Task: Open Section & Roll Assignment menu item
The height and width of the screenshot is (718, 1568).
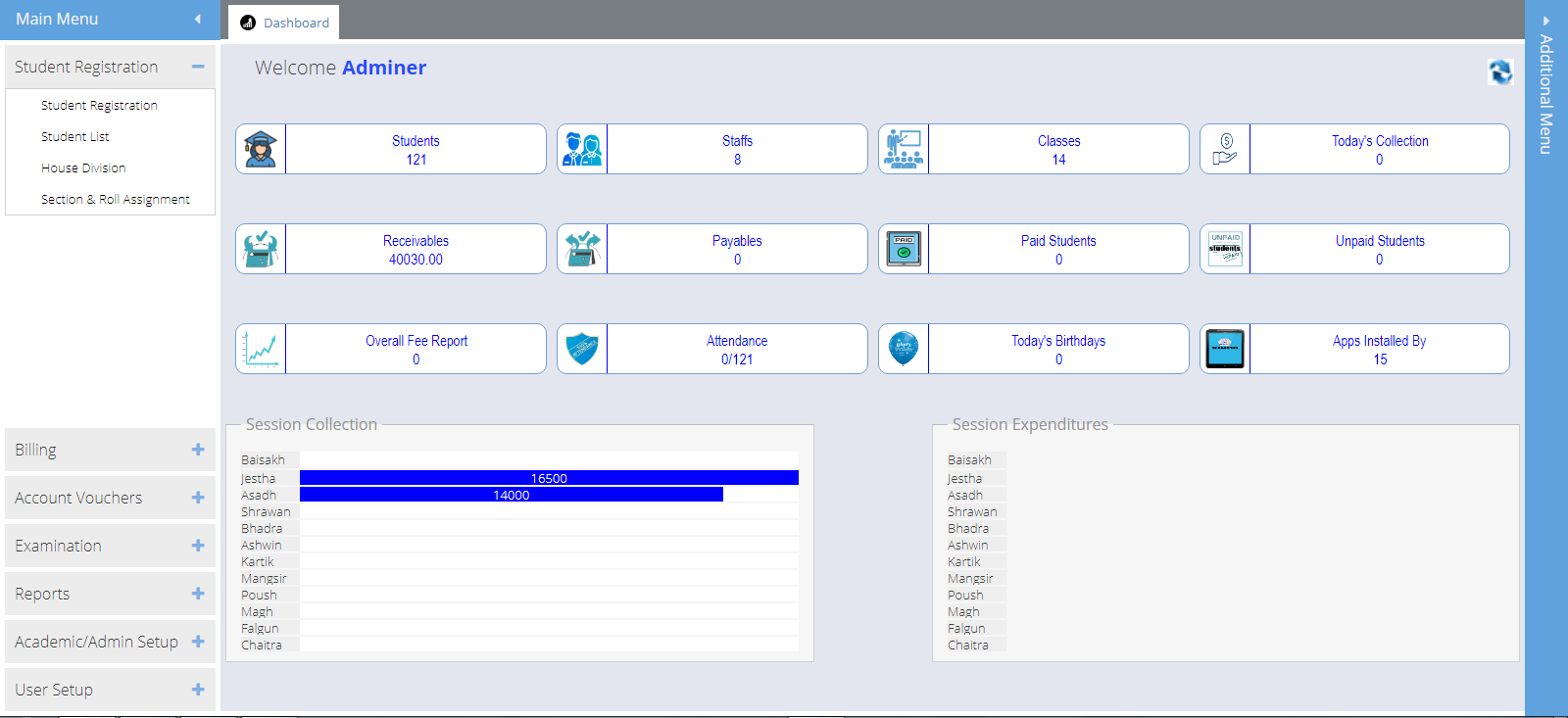Action: pyautogui.click(x=116, y=200)
